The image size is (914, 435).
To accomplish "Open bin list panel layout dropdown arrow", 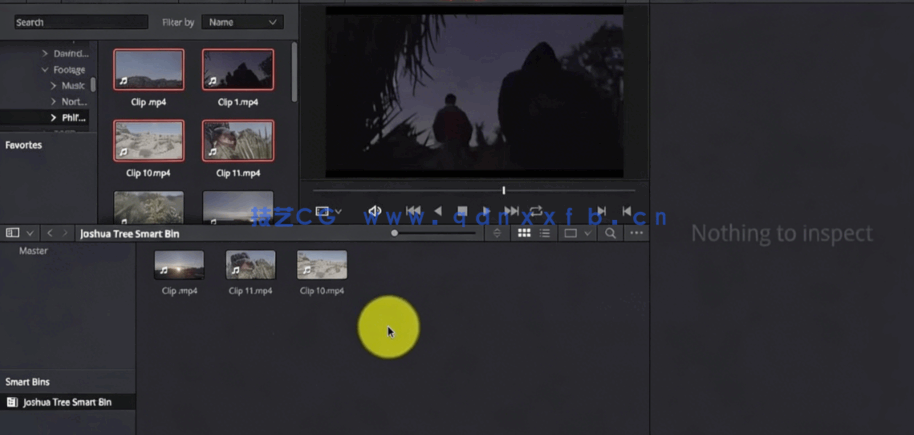I will pos(30,233).
